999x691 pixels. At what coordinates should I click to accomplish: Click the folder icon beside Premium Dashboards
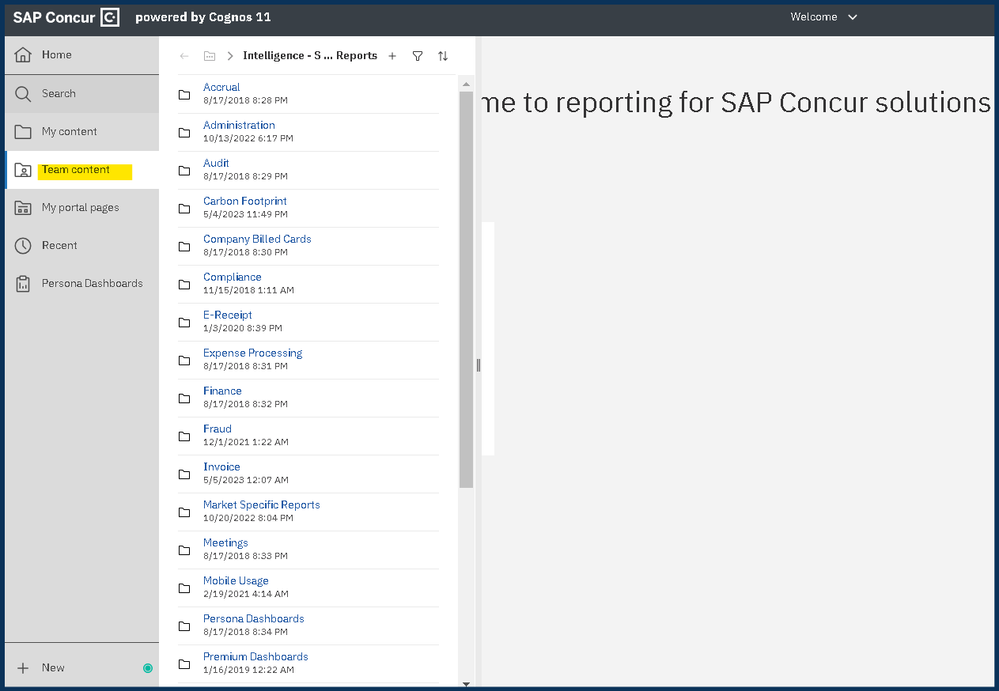tap(184, 664)
